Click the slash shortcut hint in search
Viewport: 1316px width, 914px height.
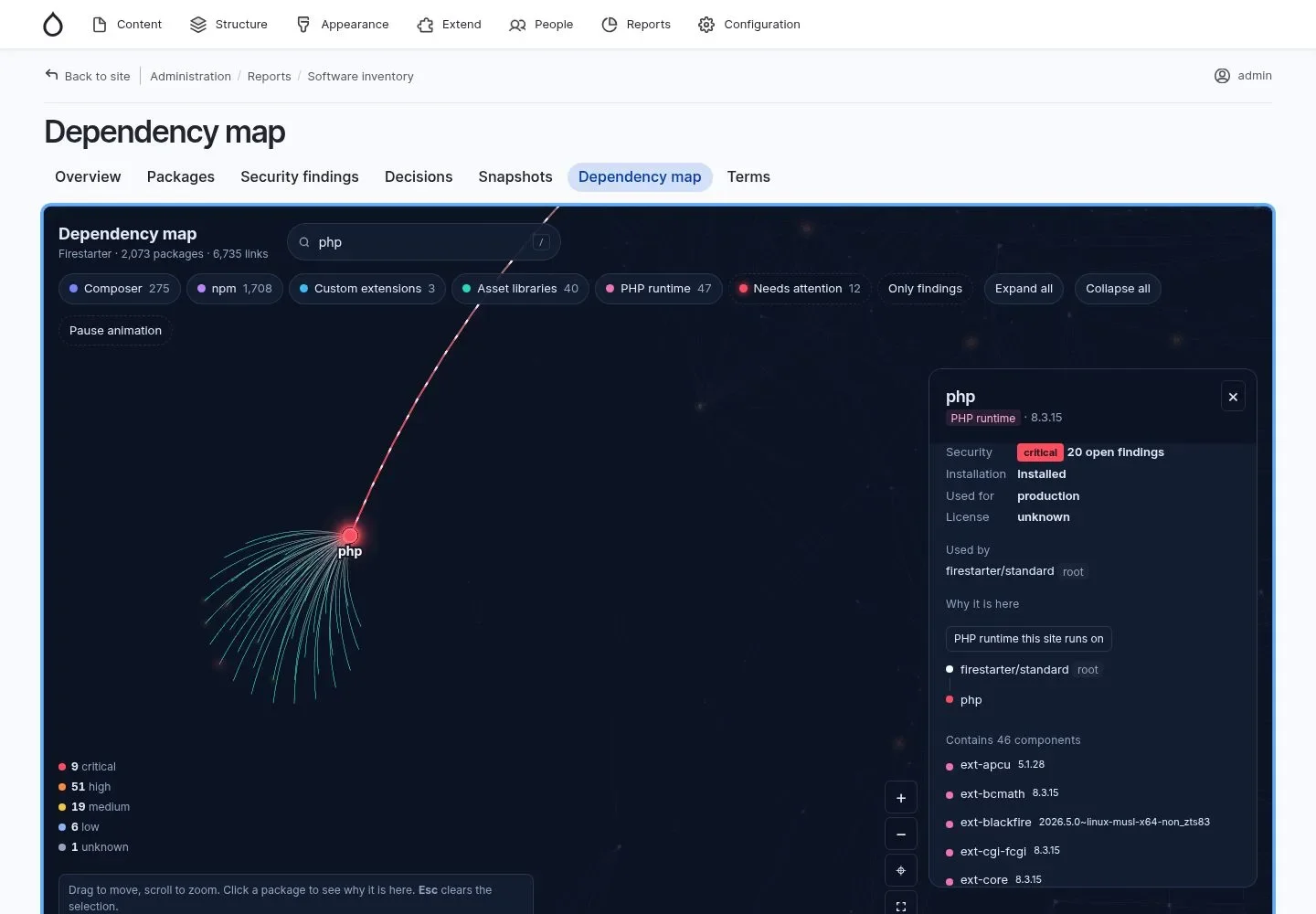(x=541, y=242)
